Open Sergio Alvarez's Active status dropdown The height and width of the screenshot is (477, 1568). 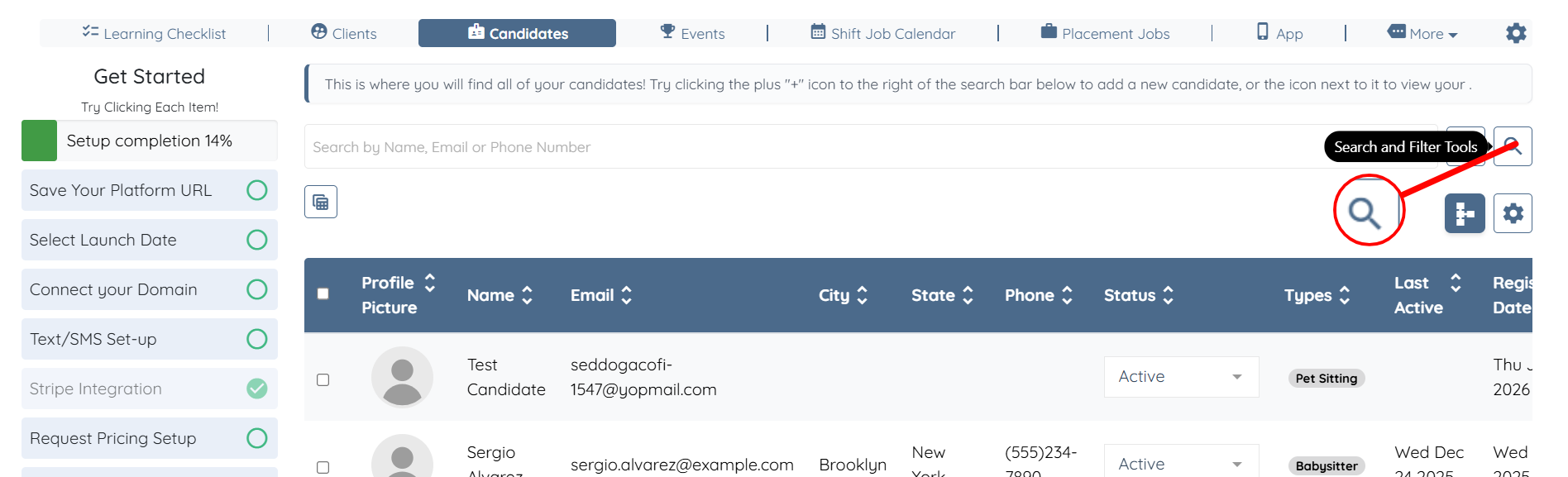click(1180, 464)
